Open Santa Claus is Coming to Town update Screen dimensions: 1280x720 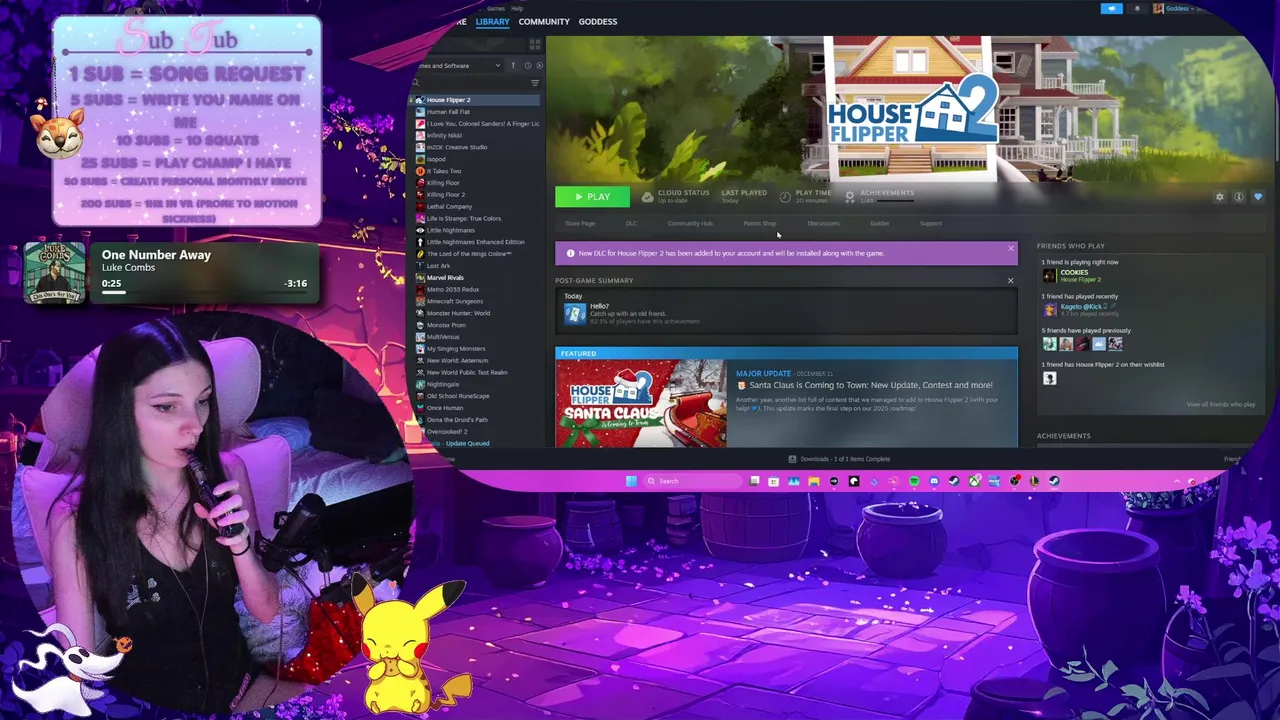pyautogui.click(x=870, y=385)
